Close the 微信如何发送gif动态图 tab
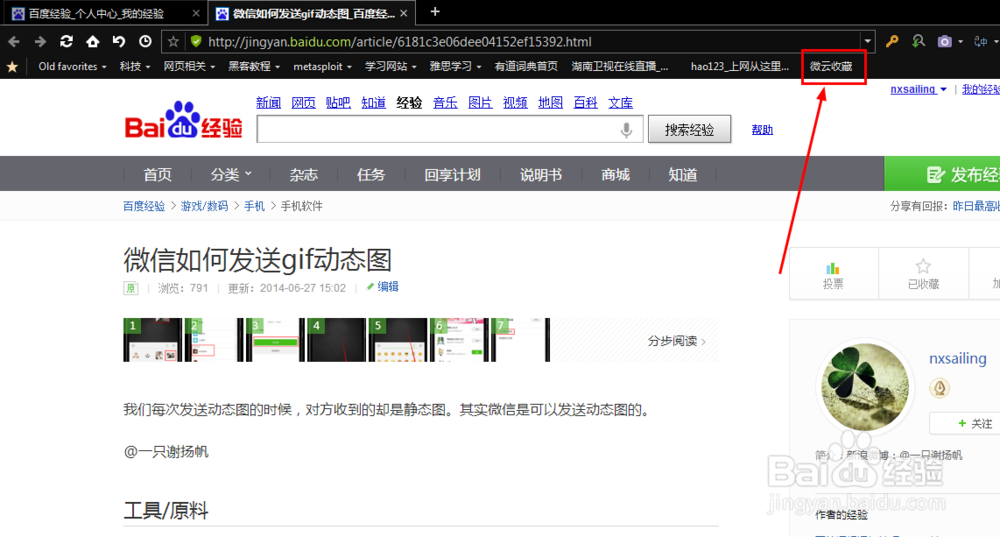Viewport: 1000px width, 537px height. point(404,13)
